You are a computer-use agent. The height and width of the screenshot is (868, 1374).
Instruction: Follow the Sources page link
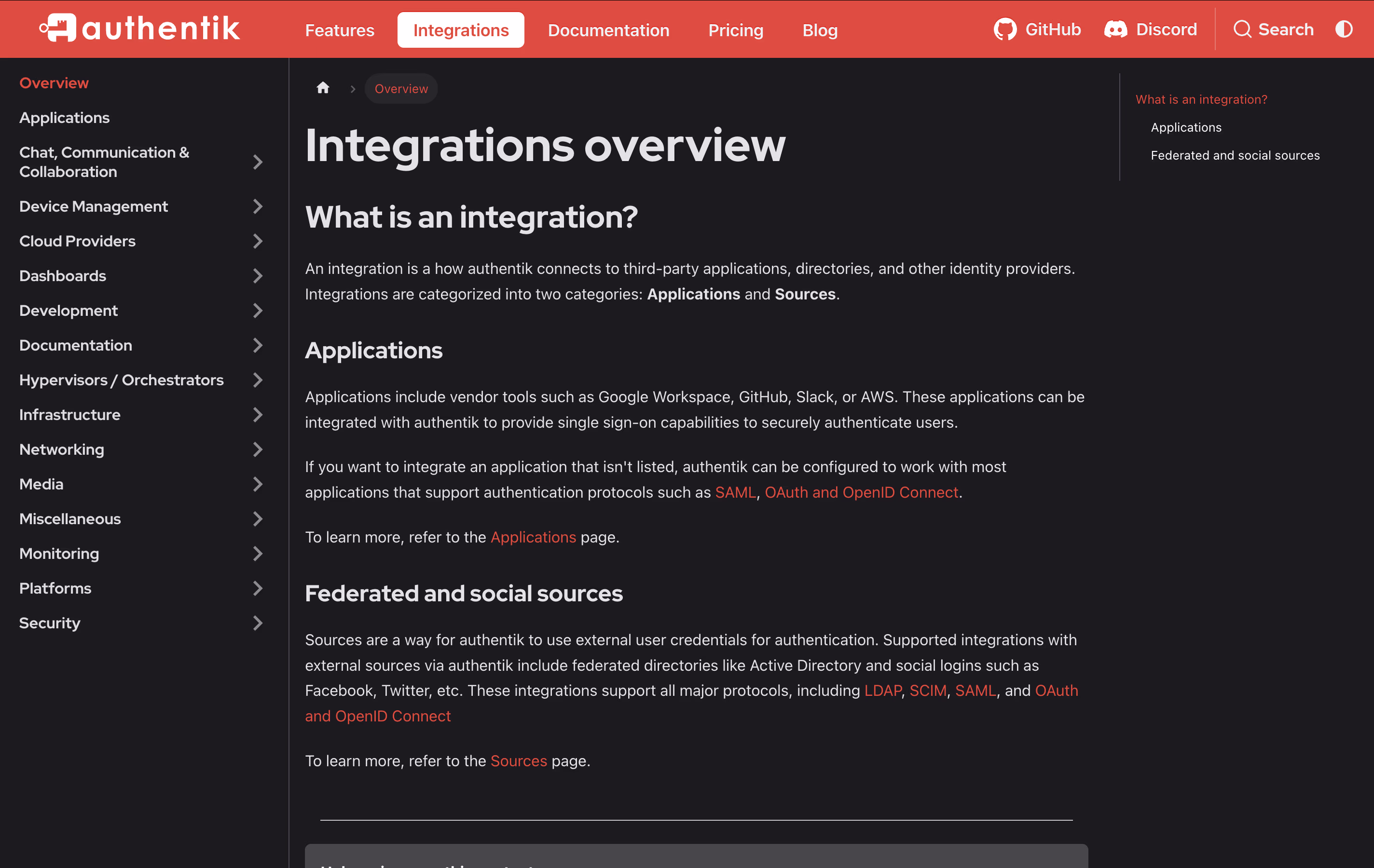tap(518, 761)
